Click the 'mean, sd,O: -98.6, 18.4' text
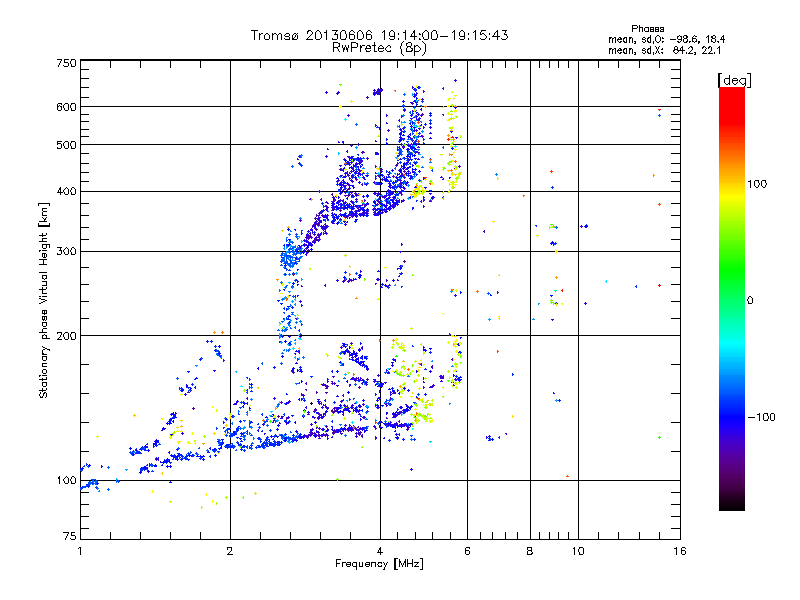Image resolution: width=800 pixels, height=600 pixels. (x=666, y=39)
